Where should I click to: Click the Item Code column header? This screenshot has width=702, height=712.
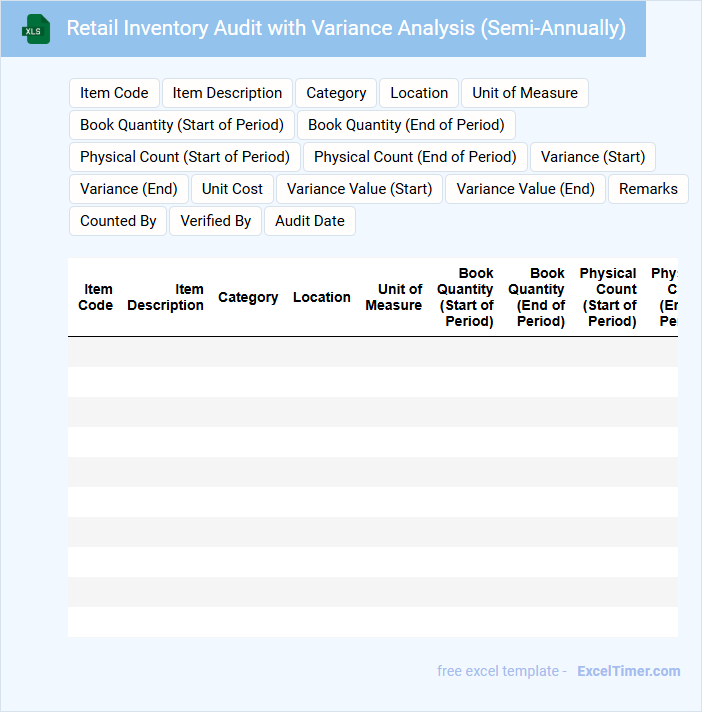coord(95,297)
